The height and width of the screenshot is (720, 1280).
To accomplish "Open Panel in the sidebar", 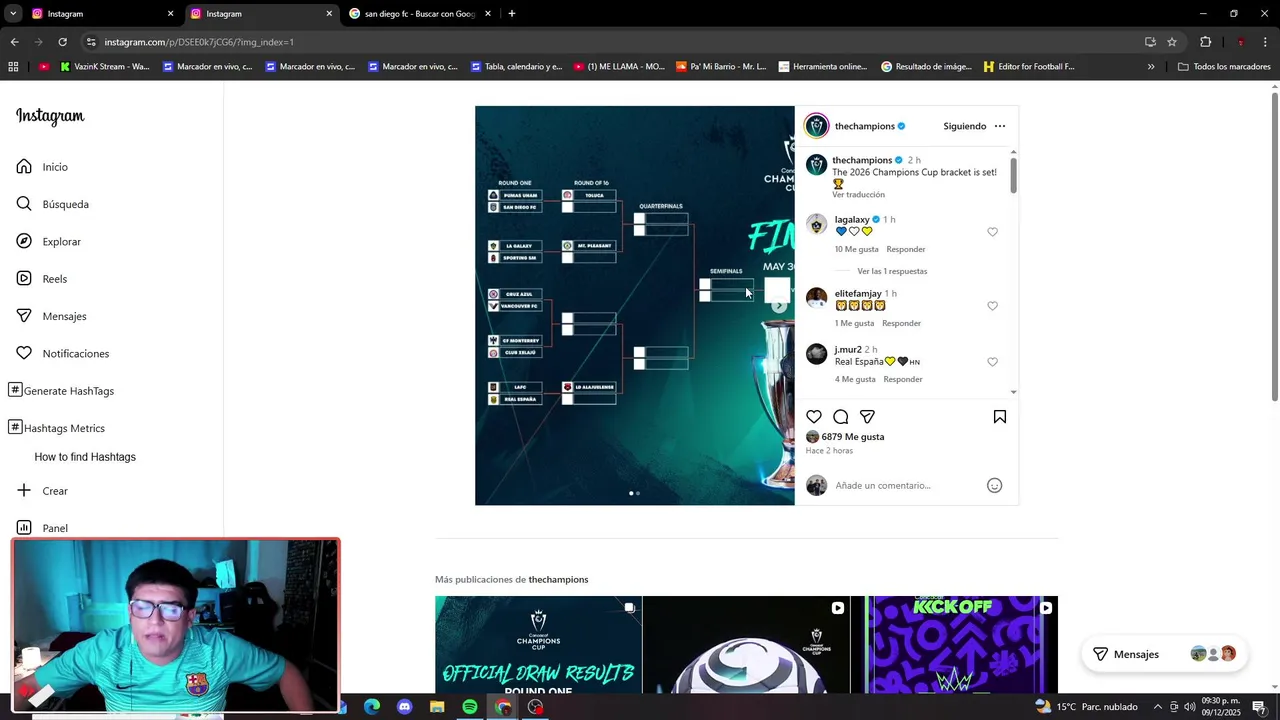I will coord(42,528).
